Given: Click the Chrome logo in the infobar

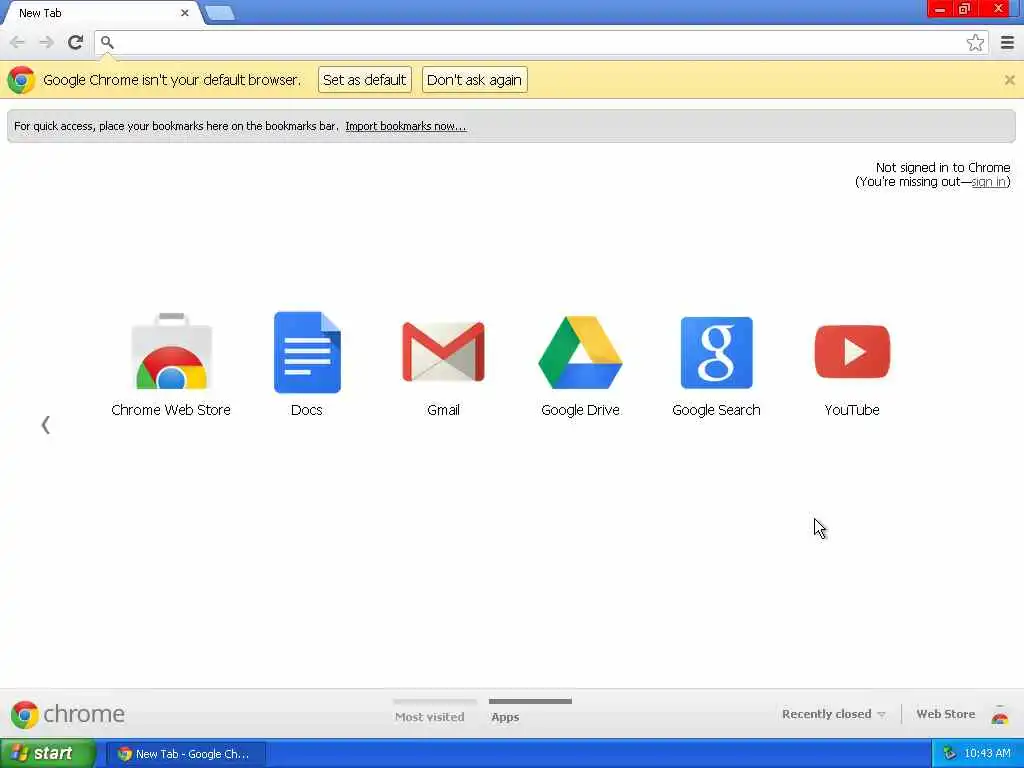Looking at the screenshot, I should click(21, 80).
